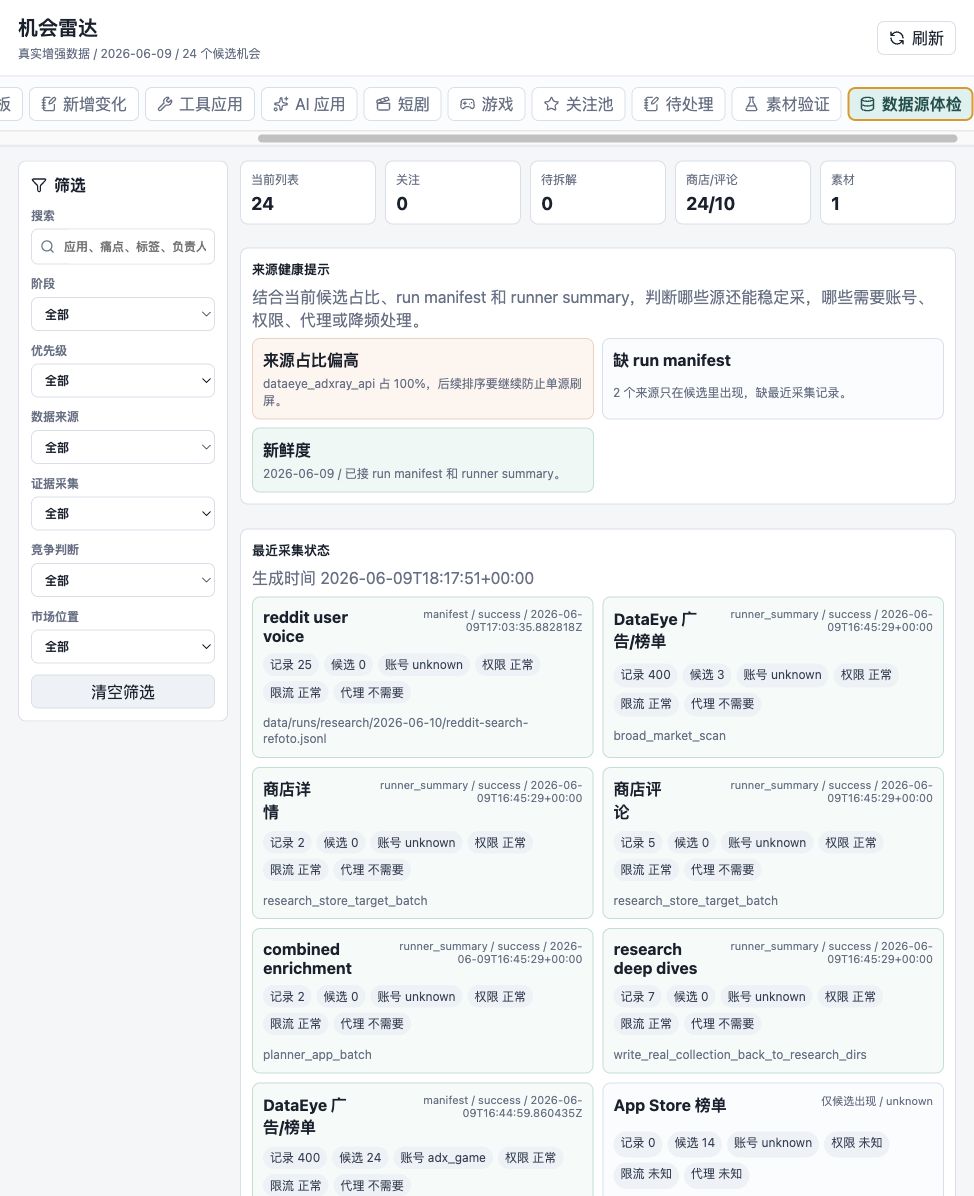Image resolution: width=974 pixels, height=1196 pixels.
Task: Click the edit icon of 待处理
Action: (x=651, y=104)
